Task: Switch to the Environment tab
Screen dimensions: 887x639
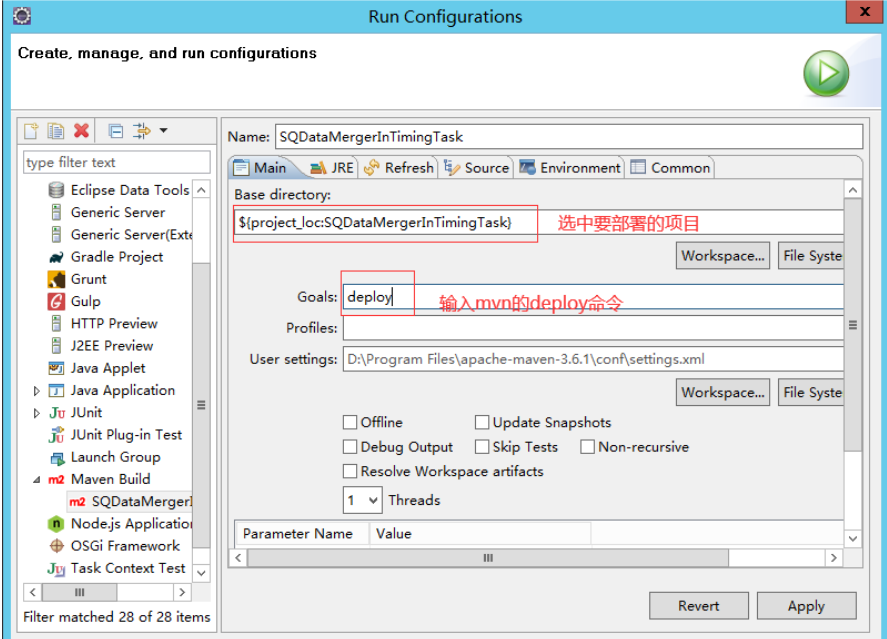Action: pos(570,168)
